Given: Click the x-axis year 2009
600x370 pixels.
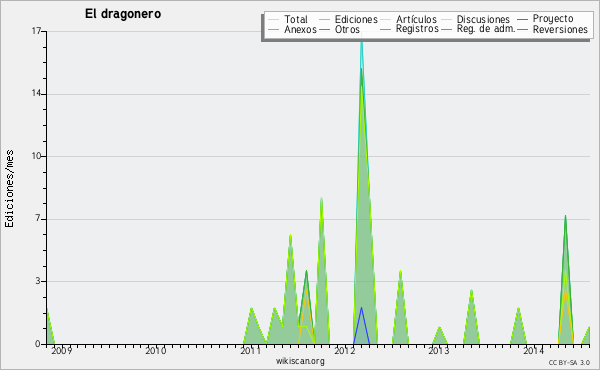Looking at the screenshot, I should [x=61, y=350].
